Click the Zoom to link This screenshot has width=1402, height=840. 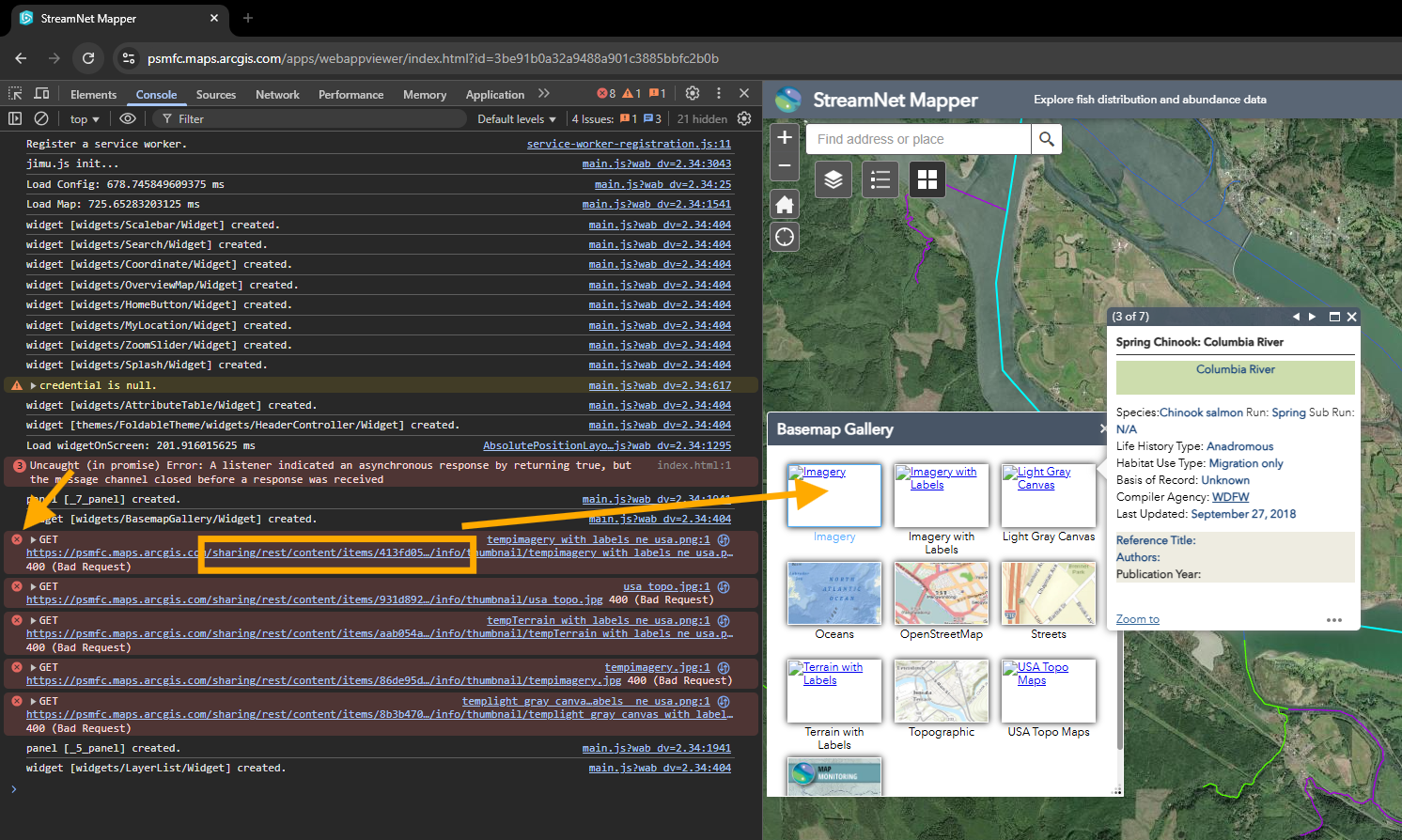click(1137, 619)
